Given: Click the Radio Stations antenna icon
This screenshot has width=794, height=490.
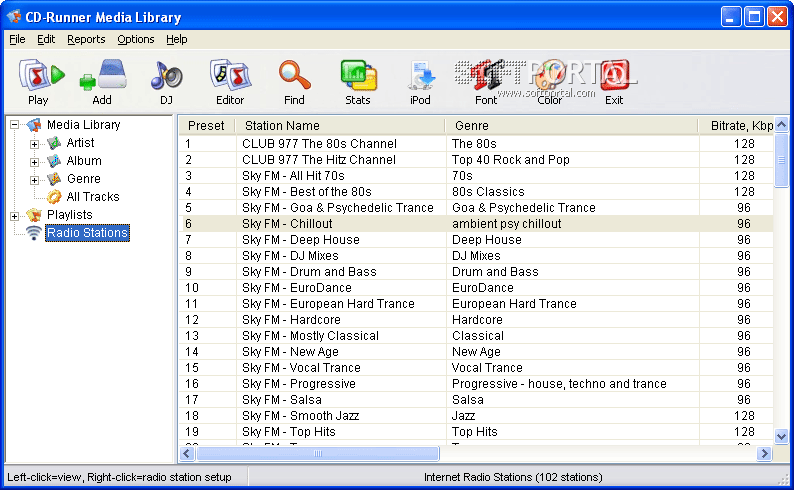Looking at the screenshot, I should (x=34, y=233).
